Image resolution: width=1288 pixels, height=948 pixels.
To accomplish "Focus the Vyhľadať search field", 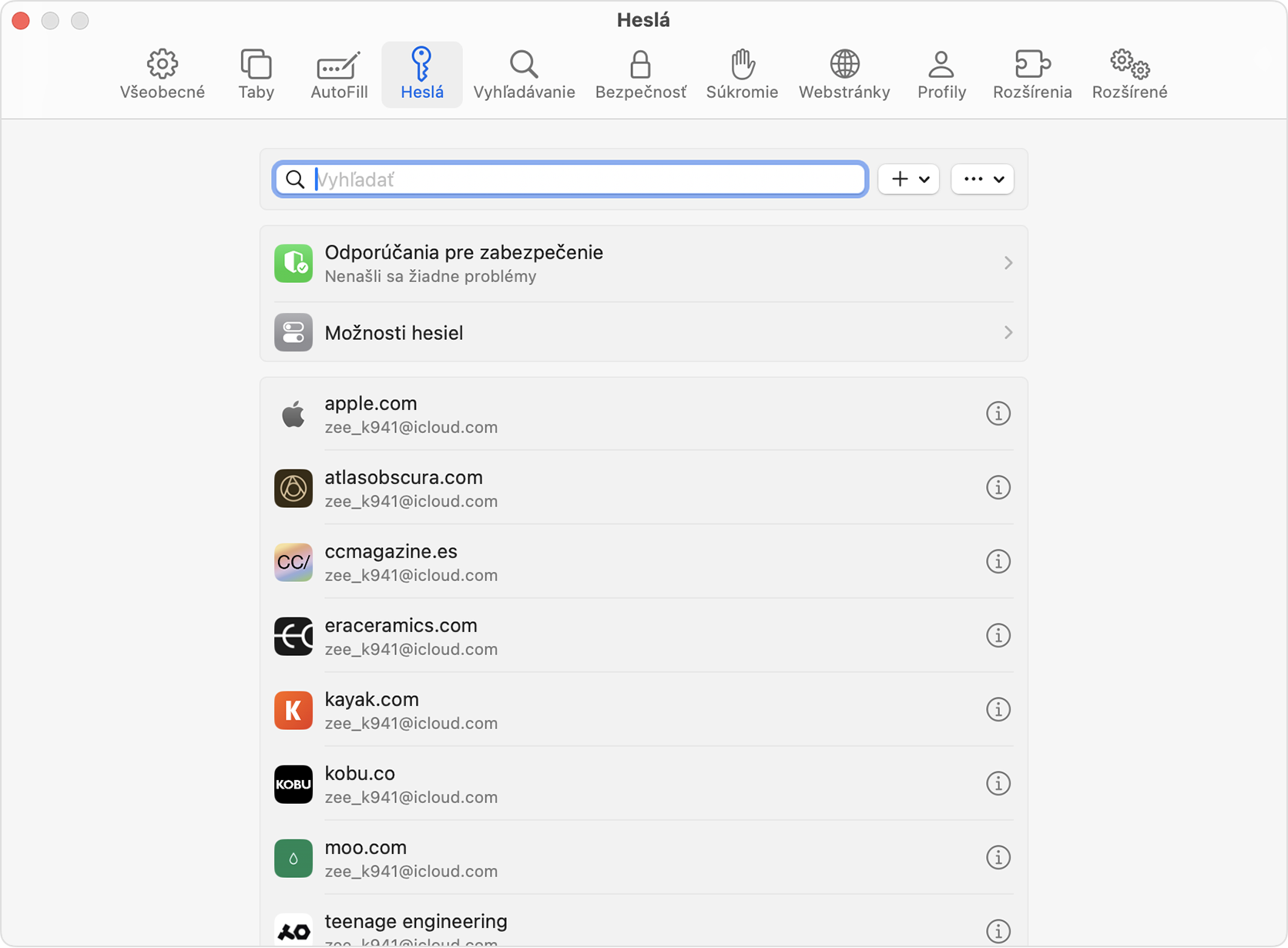I will coord(571,179).
